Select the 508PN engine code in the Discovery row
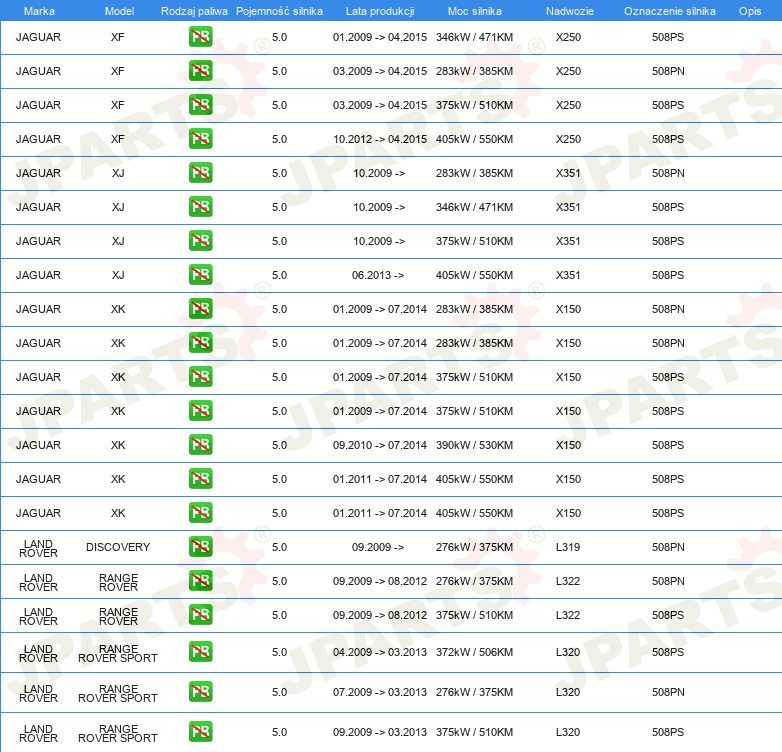 [x=668, y=547]
